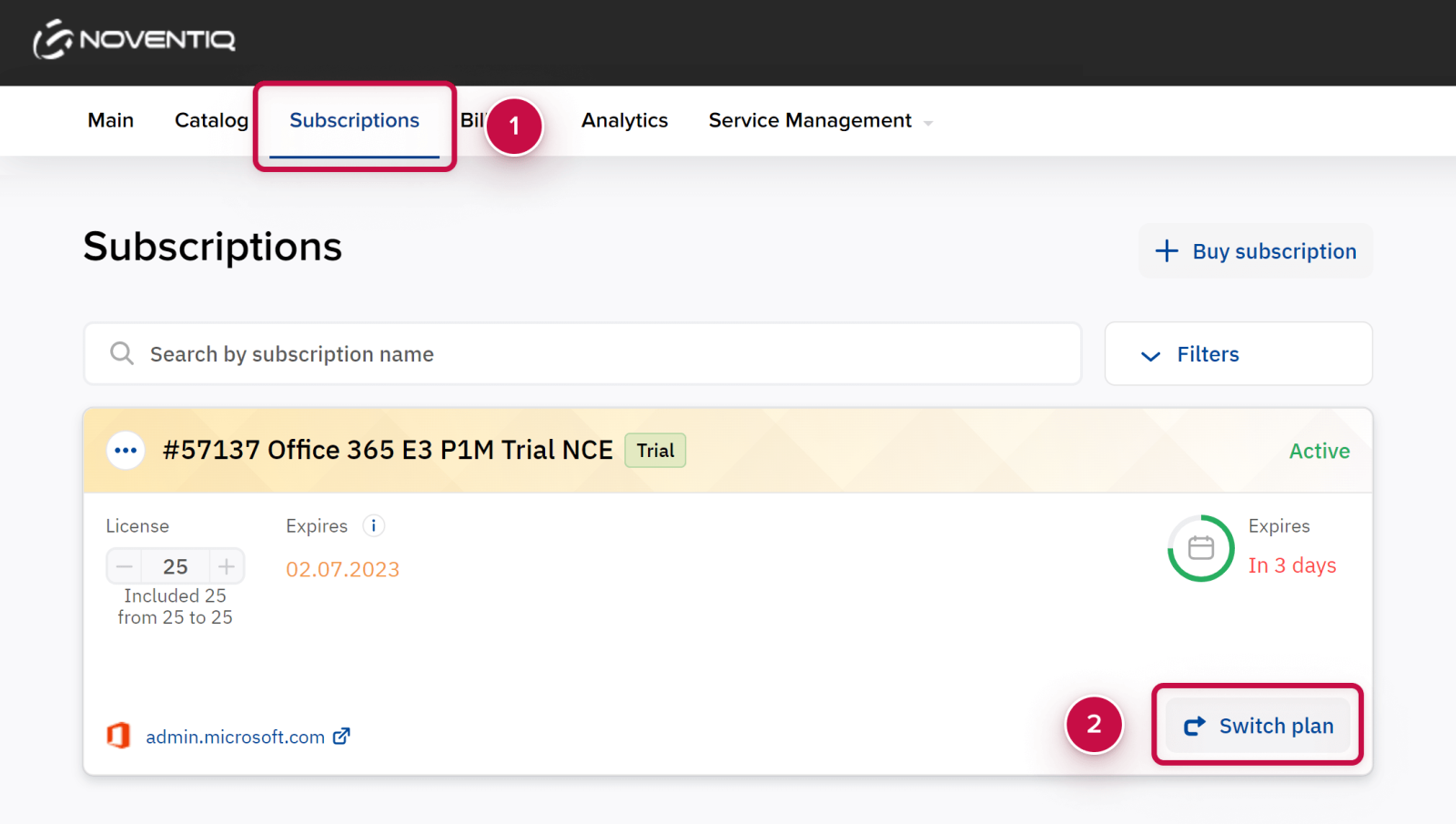Click the Expires info icon

(373, 525)
